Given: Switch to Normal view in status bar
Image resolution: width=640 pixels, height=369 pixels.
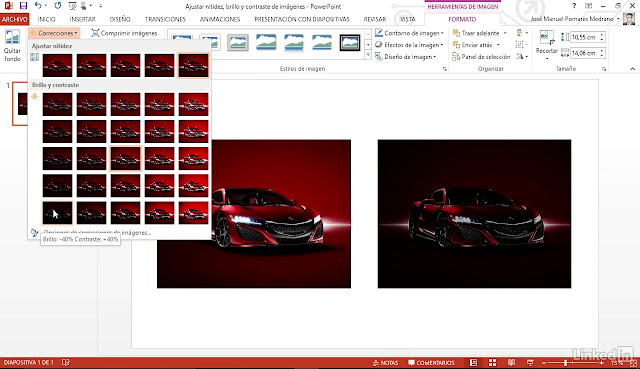Looking at the screenshot, I should click(x=473, y=362).
